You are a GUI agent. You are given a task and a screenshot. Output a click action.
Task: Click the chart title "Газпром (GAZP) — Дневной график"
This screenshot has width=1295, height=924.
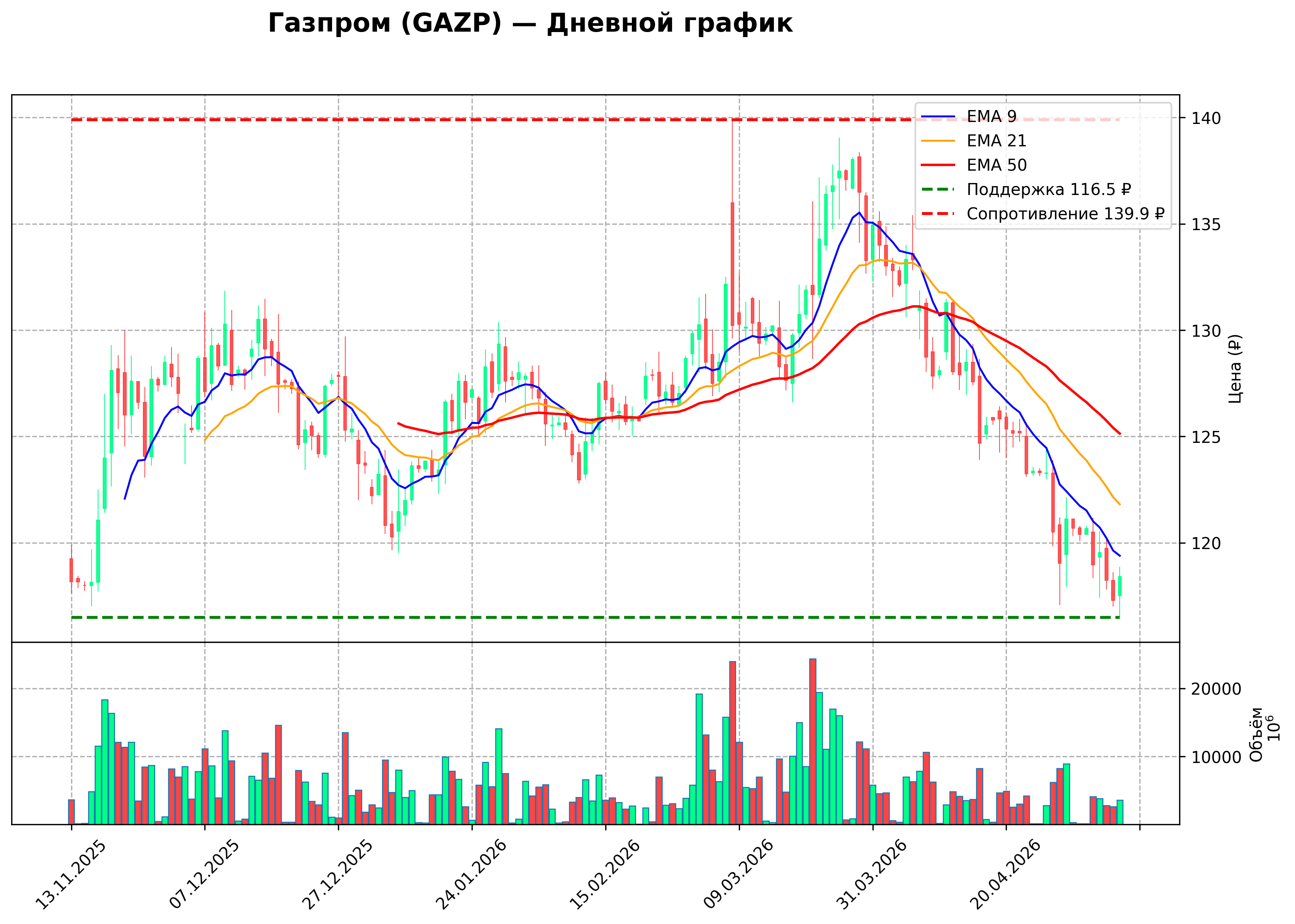(x=530, y=24)
